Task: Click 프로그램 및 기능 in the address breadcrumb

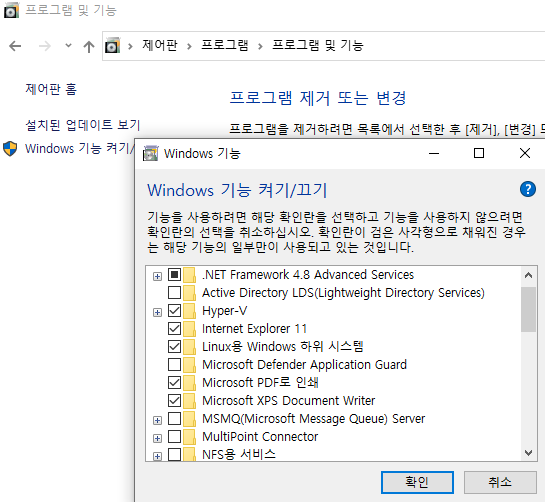Action: (318, 46)
